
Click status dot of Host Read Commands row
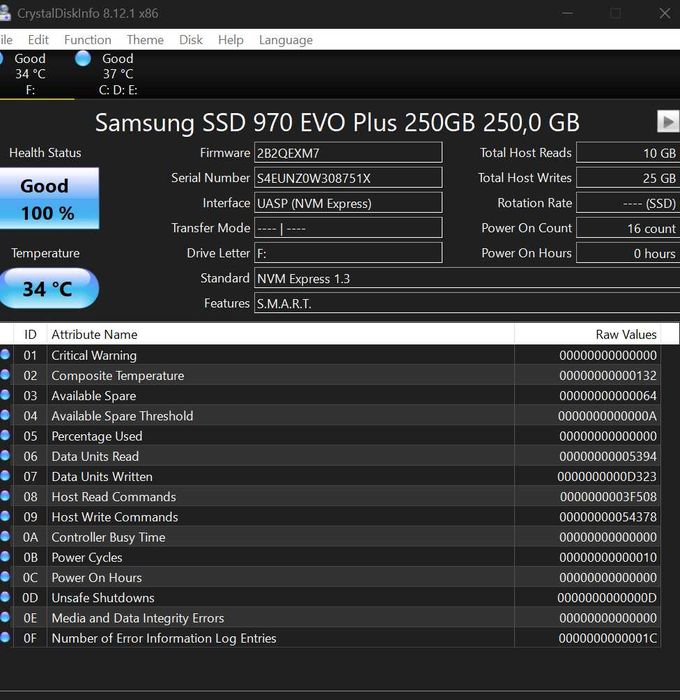point(5,496)
